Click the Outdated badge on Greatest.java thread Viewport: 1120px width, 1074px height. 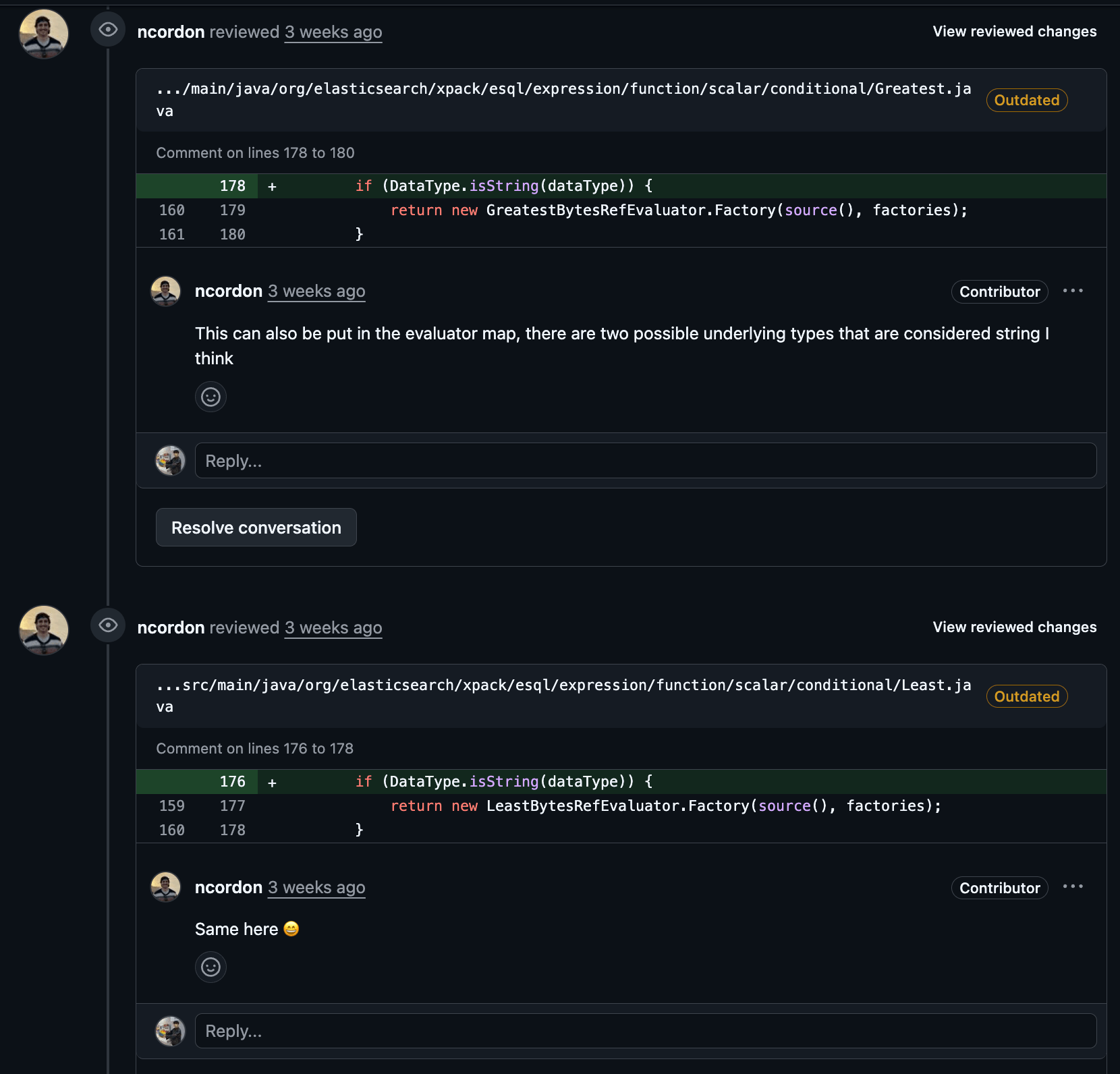(1026, 101)
